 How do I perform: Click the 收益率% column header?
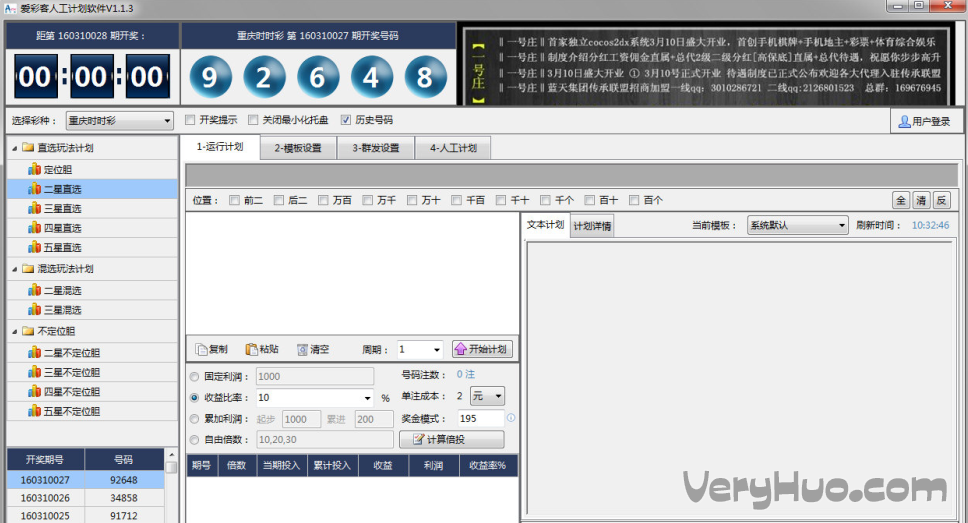pos(488,466)
